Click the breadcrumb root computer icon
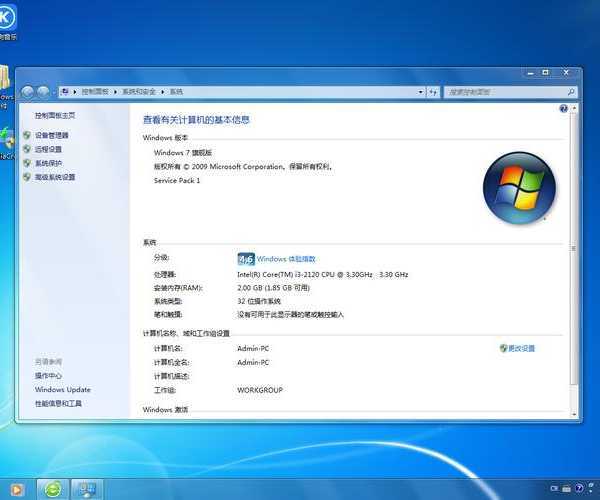This screenshot has width=600, height=500. tap(65, 91)
